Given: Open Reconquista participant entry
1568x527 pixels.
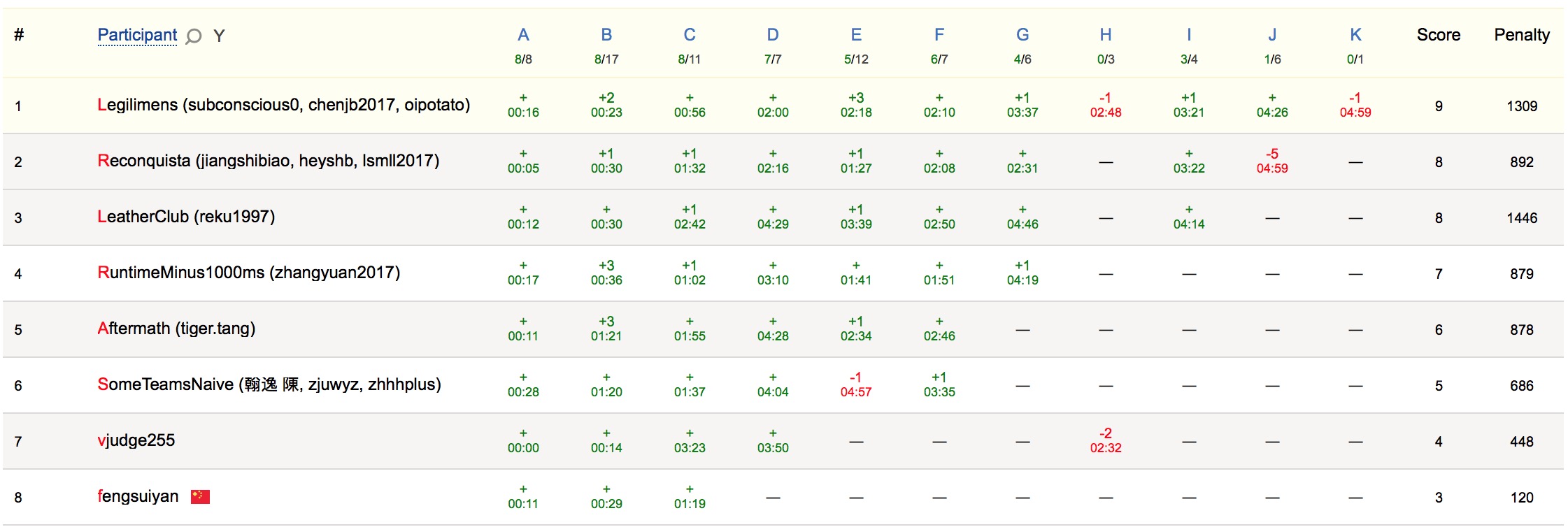Looking at the screenshot, I should 268,161.
